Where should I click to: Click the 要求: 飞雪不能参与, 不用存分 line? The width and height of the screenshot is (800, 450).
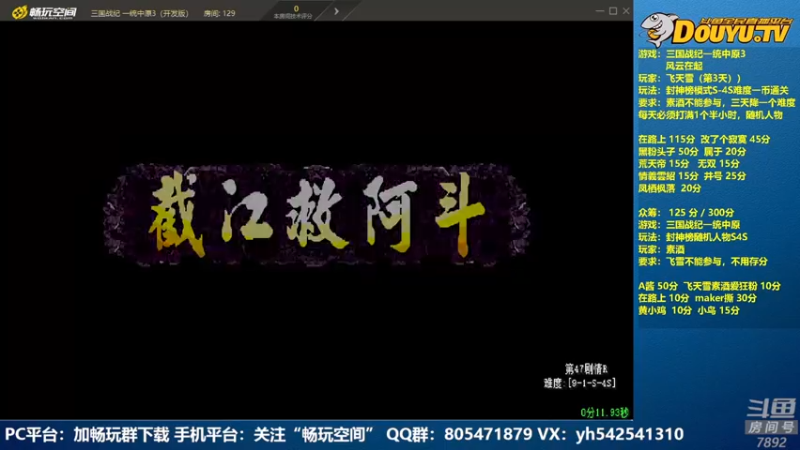coord(703,261)
